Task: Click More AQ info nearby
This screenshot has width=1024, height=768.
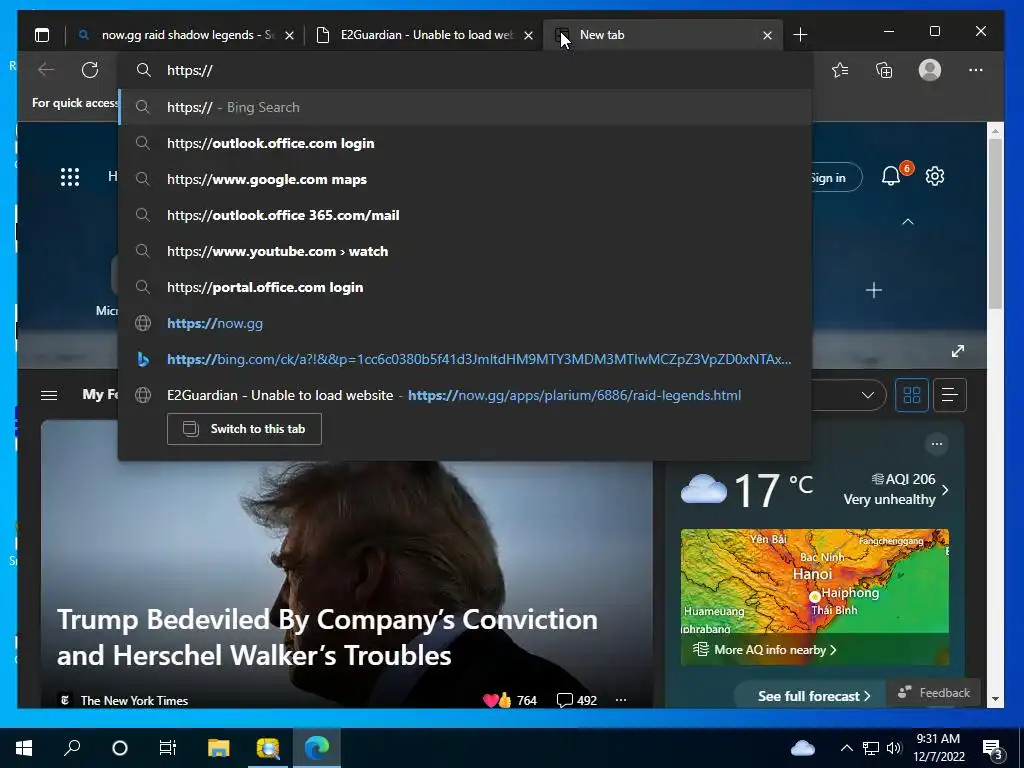Action: coord(764,650)
